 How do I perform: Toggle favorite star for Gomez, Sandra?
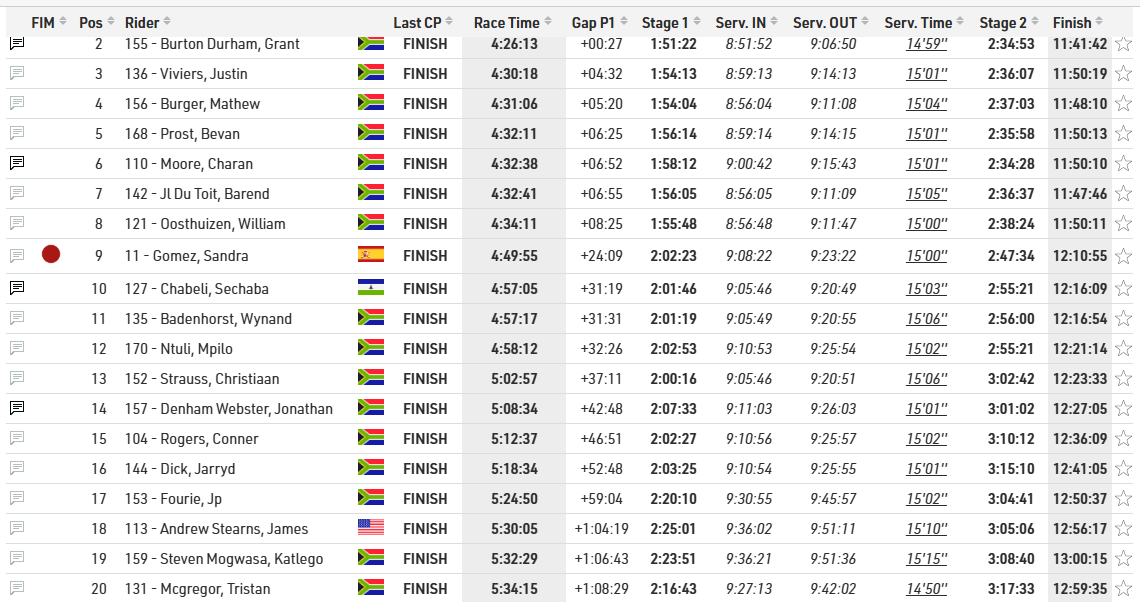click(x=1123, y=256)
